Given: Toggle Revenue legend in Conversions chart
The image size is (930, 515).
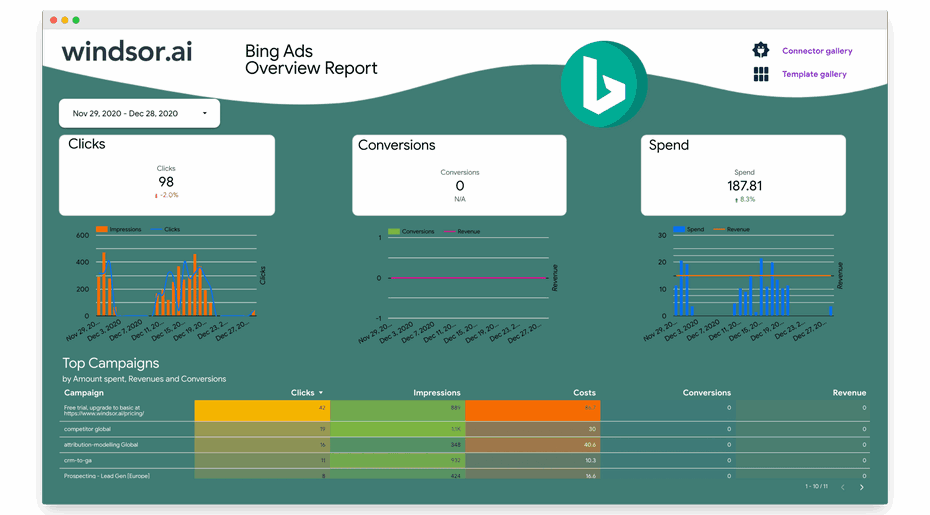Looking at the screenshot, I should pyautogui.click(x=461, y=231).
